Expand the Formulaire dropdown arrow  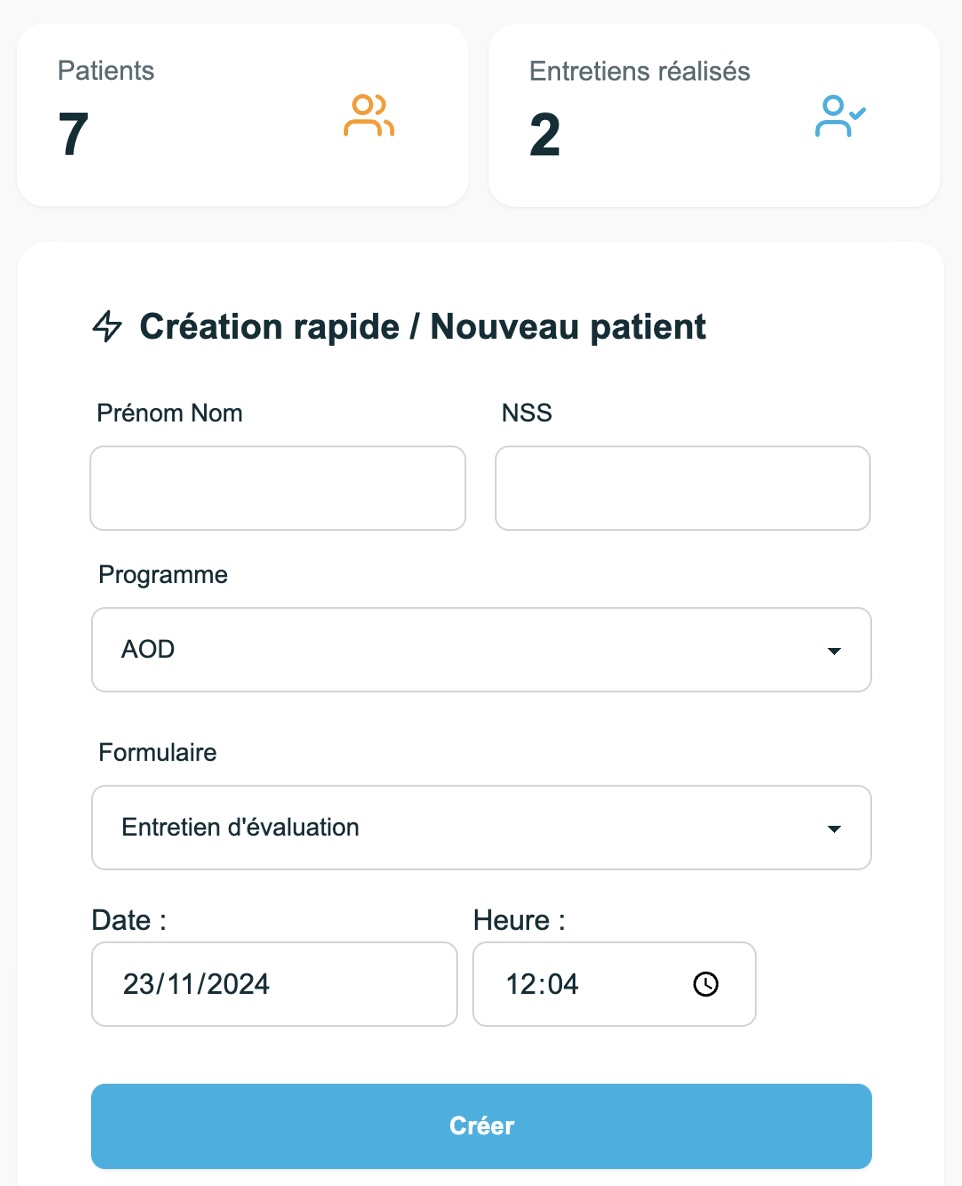pyautogui.click(x=834, y=829)
